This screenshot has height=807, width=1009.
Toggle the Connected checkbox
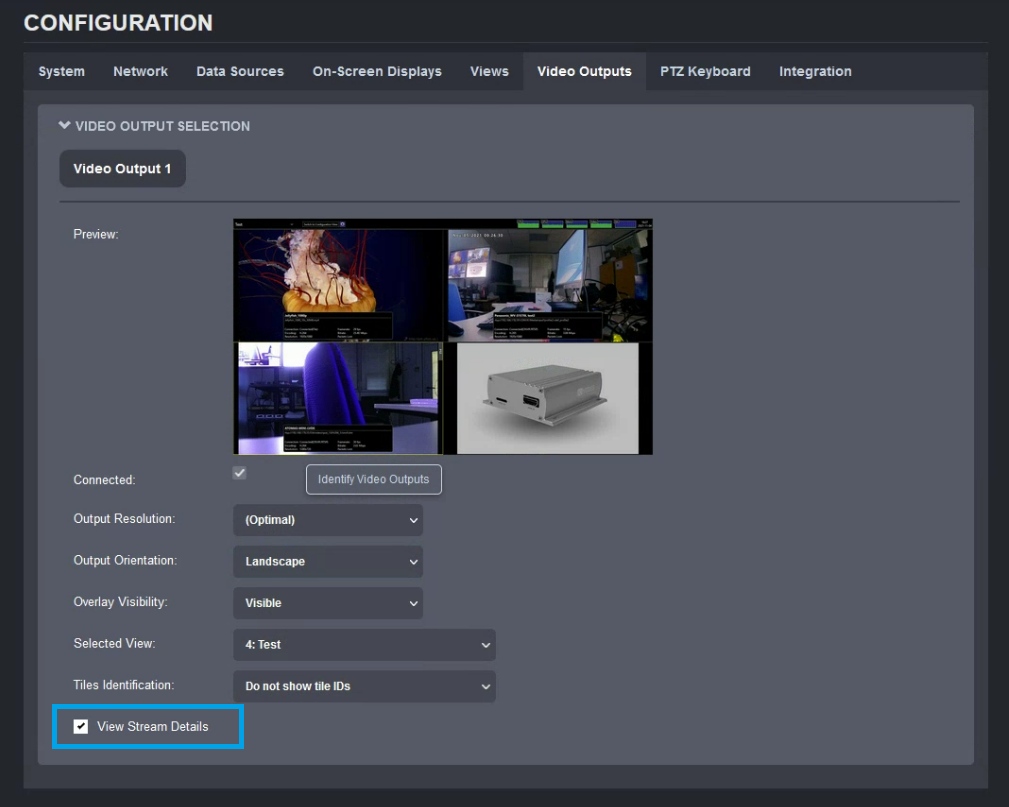pos(239,473)
